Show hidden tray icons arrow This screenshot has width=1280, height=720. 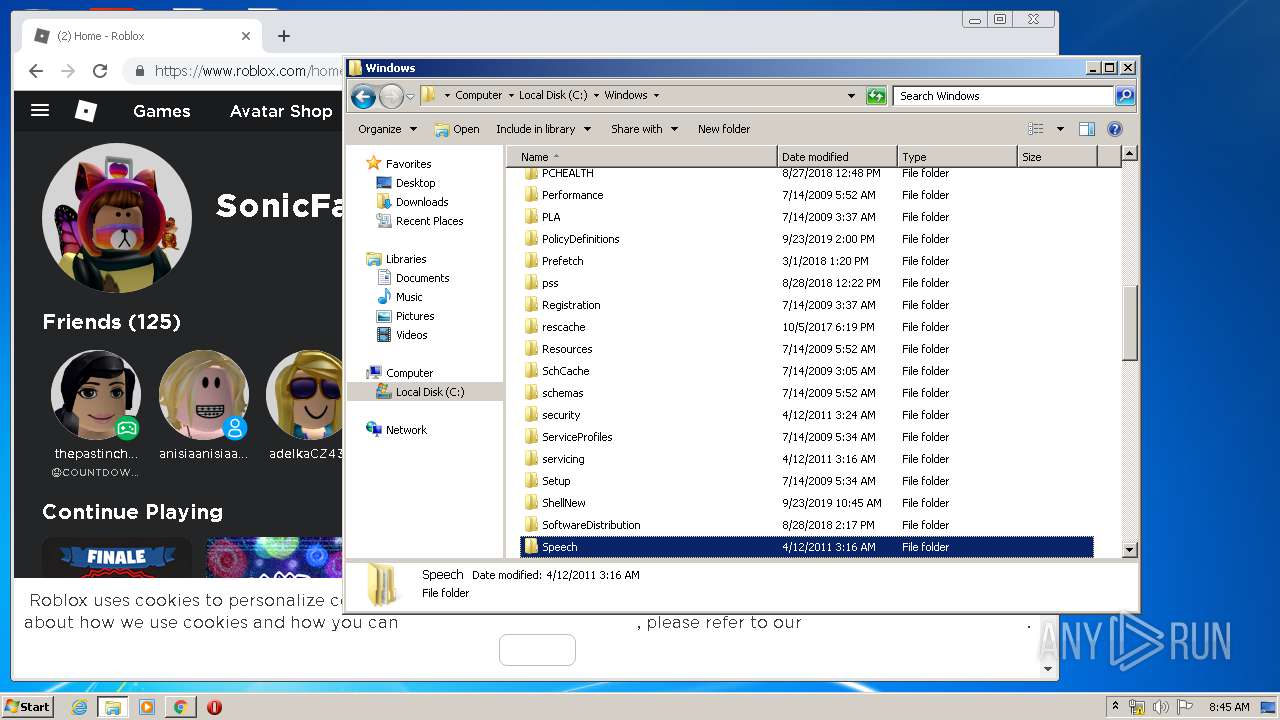tap(1115, 707)
